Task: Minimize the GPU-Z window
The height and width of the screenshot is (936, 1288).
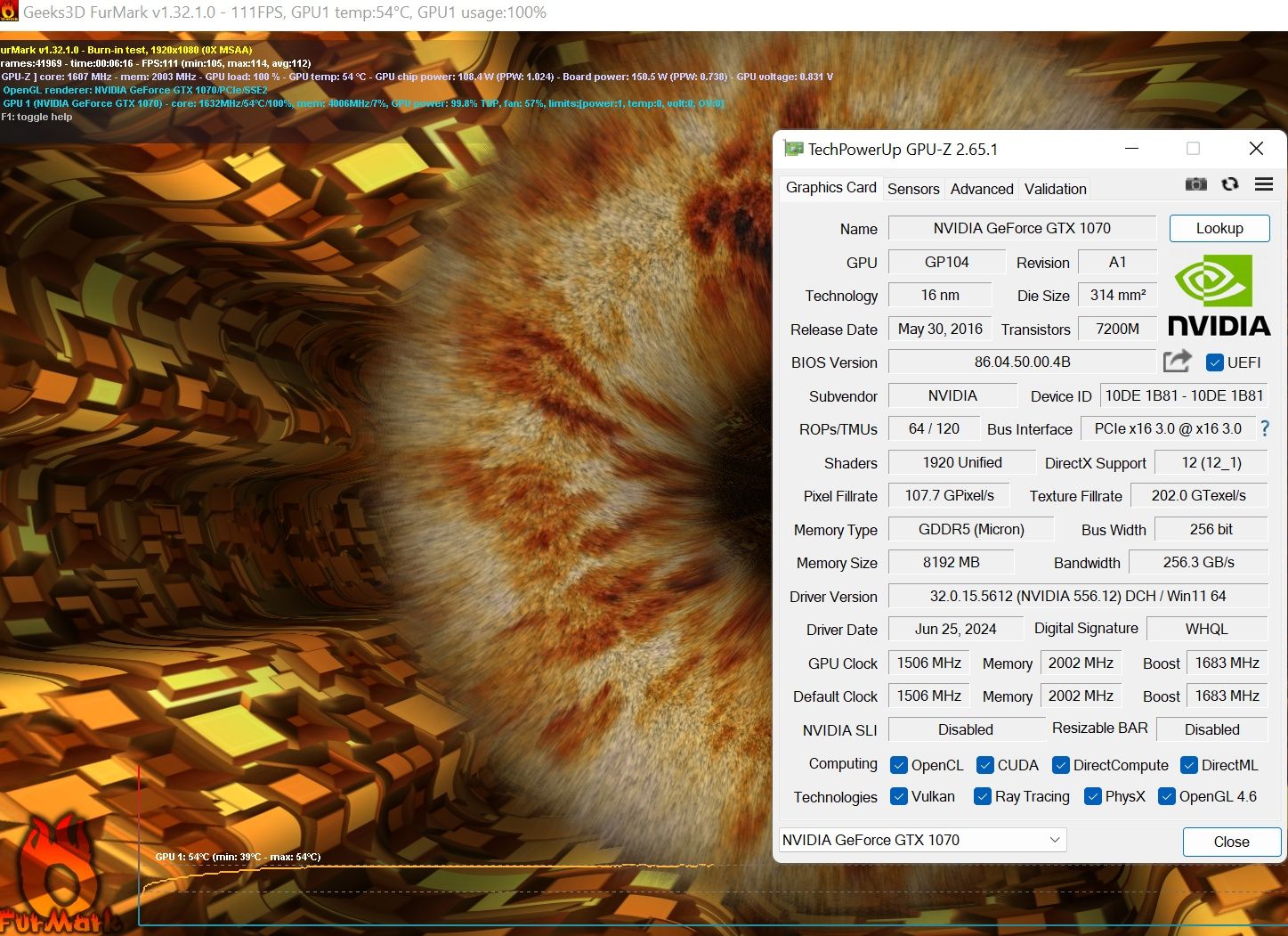Action: tap(1132, 149)
